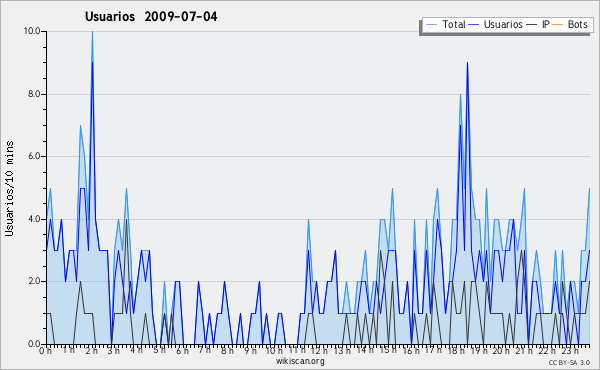
Task: Click the y-axis label "Usuarios/10 mins"
Action: [9, 188]
